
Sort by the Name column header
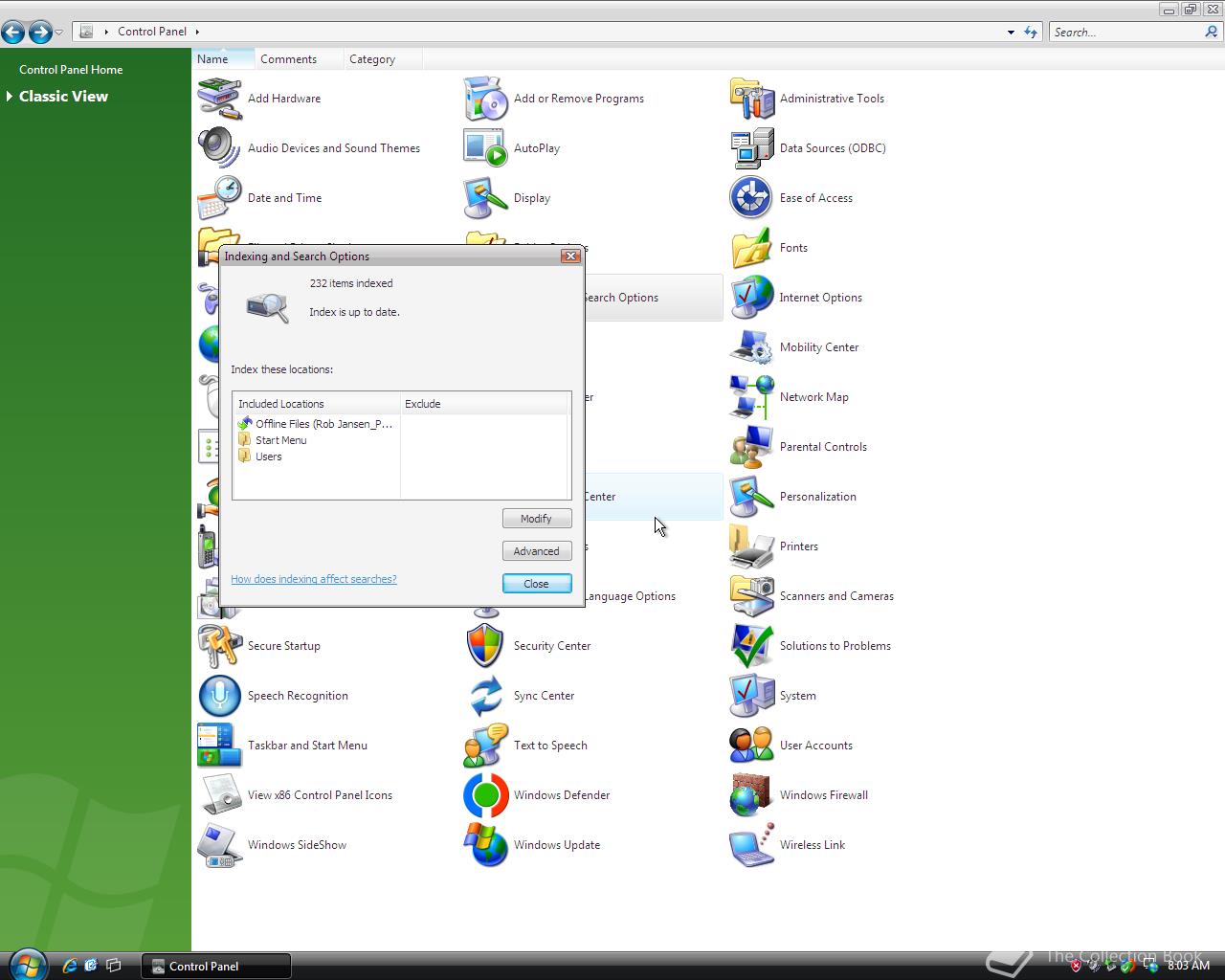point(223,59)
